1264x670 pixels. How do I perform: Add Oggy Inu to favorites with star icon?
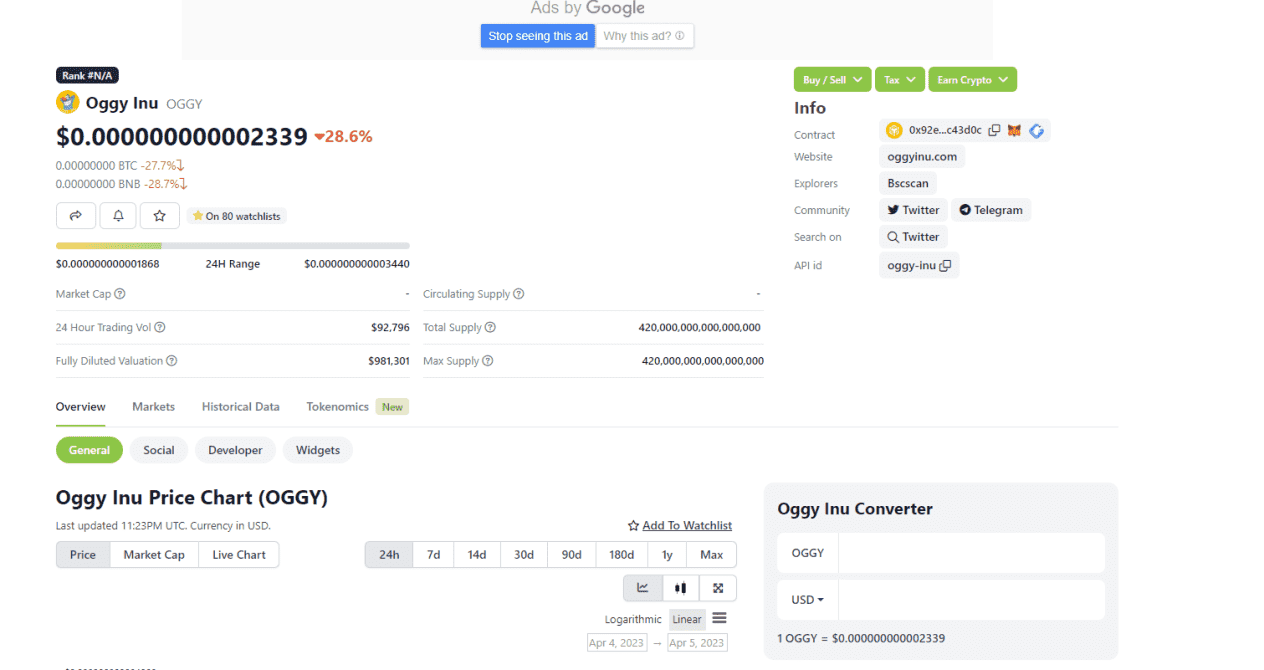coord(159,215)
